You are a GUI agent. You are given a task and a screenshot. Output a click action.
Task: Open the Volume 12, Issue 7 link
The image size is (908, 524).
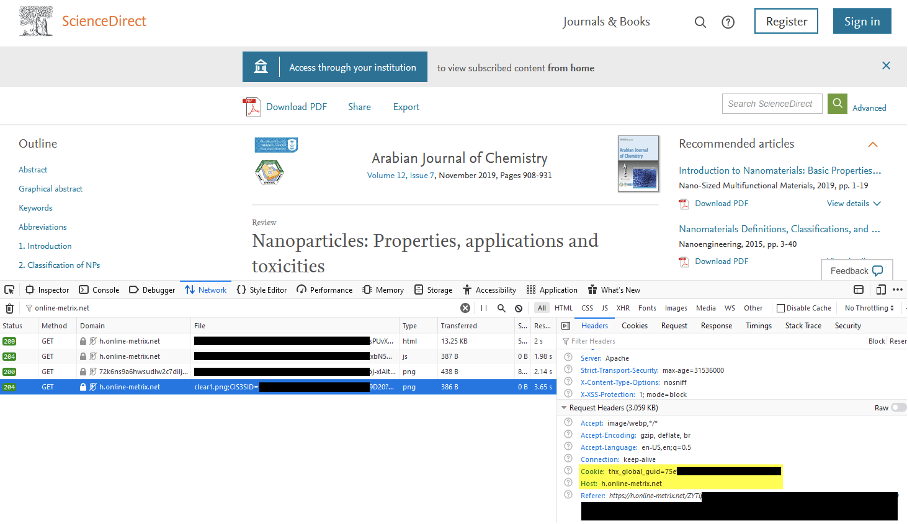[x=401, y=175]
